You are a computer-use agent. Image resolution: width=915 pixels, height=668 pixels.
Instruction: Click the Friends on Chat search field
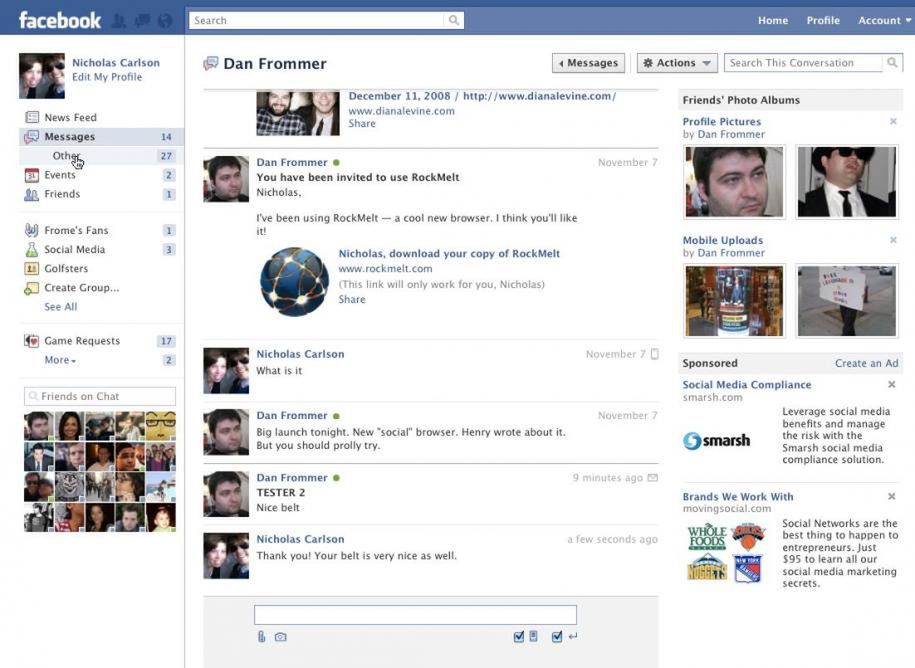coord(100,396)
